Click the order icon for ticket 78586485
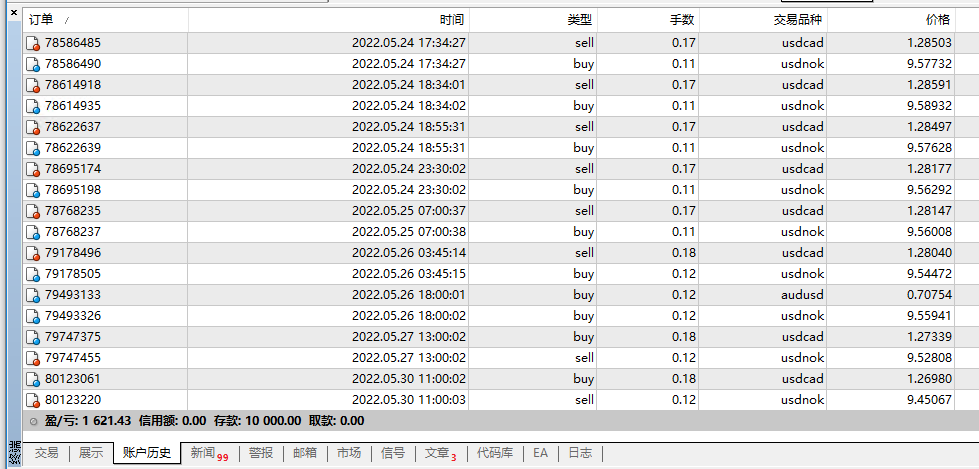 point(33,43)
